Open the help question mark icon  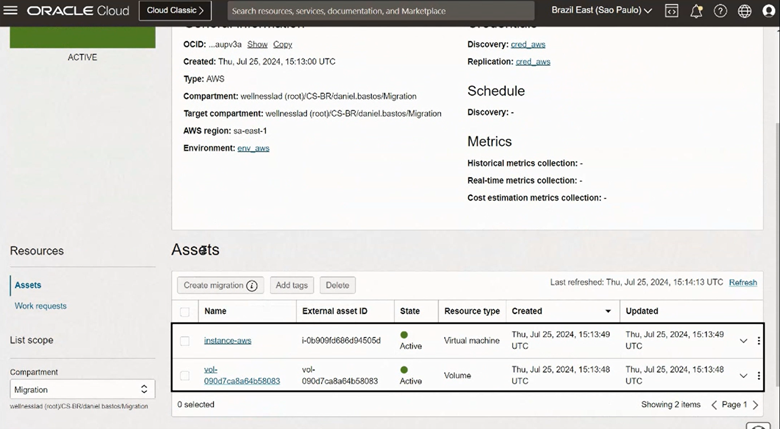720,11
